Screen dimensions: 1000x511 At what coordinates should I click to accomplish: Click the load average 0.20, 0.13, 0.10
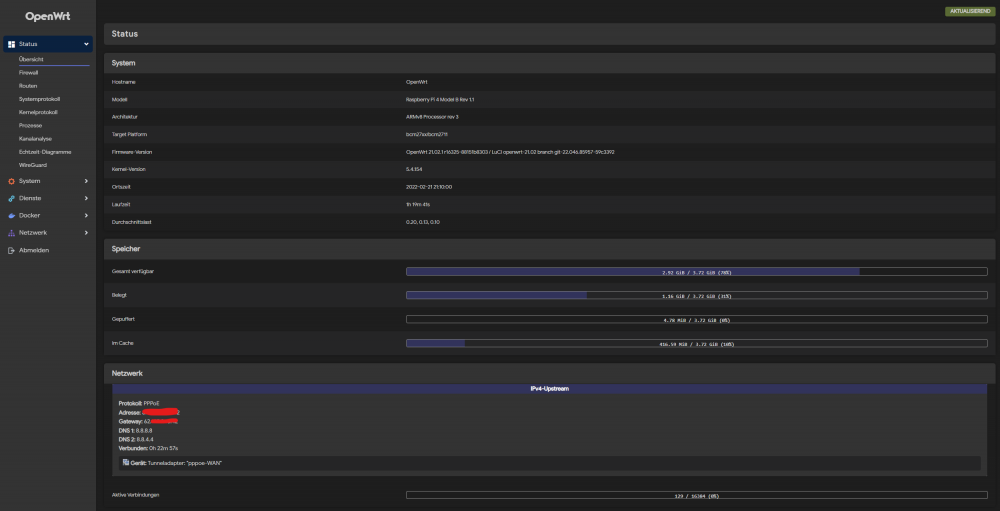(x=423, y=222)
